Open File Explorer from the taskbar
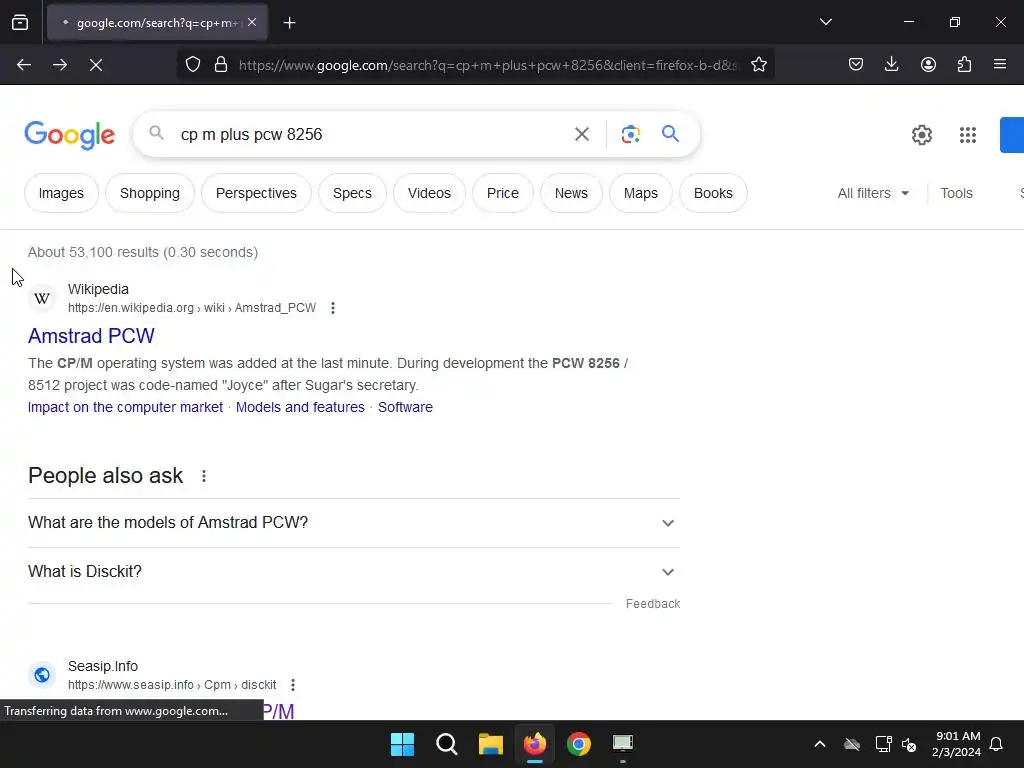The image size is (1024, 768). coord(490,744)
